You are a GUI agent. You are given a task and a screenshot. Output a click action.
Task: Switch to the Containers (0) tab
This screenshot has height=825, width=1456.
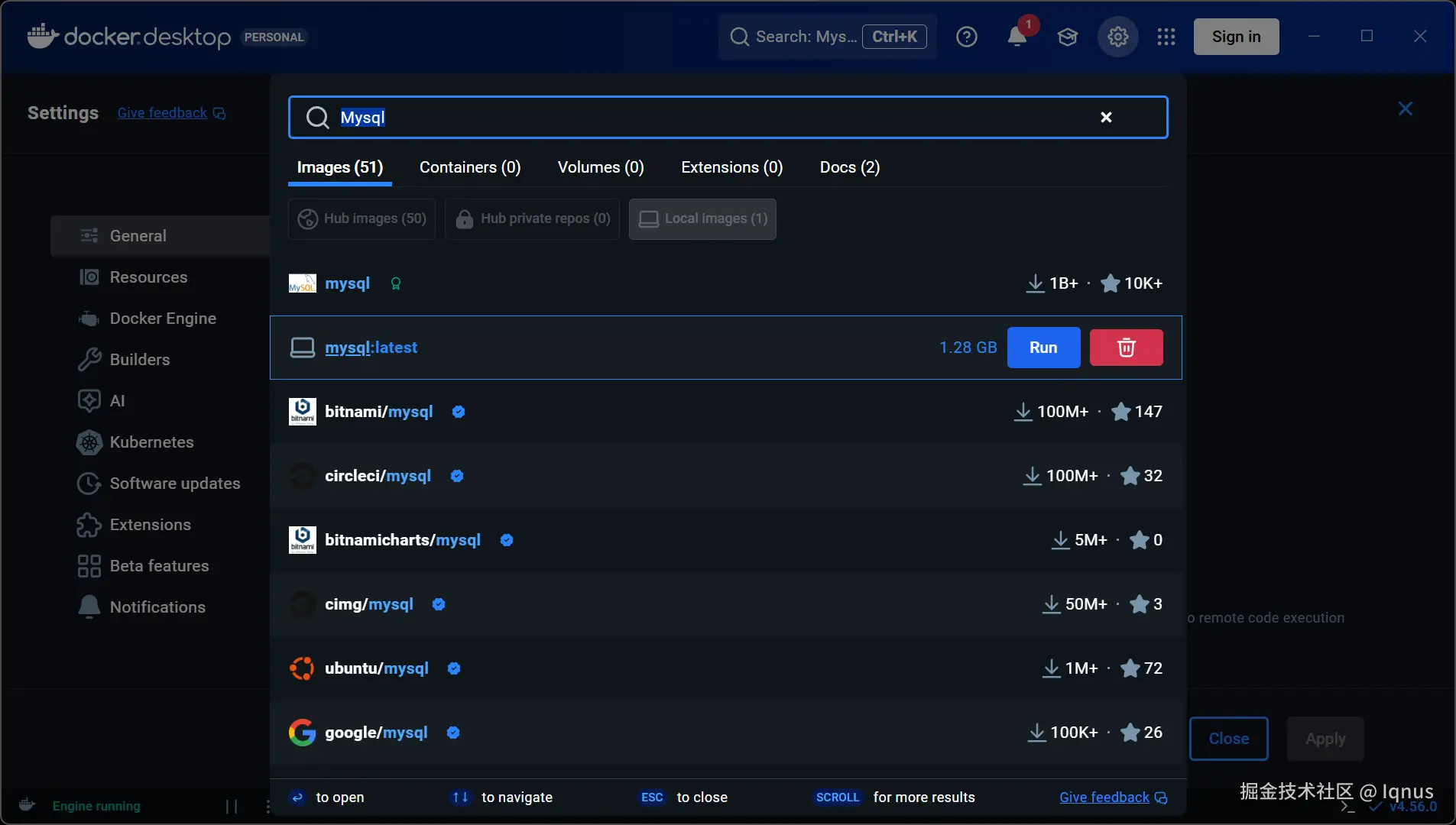pyautogui.click(x=470, y=167)
